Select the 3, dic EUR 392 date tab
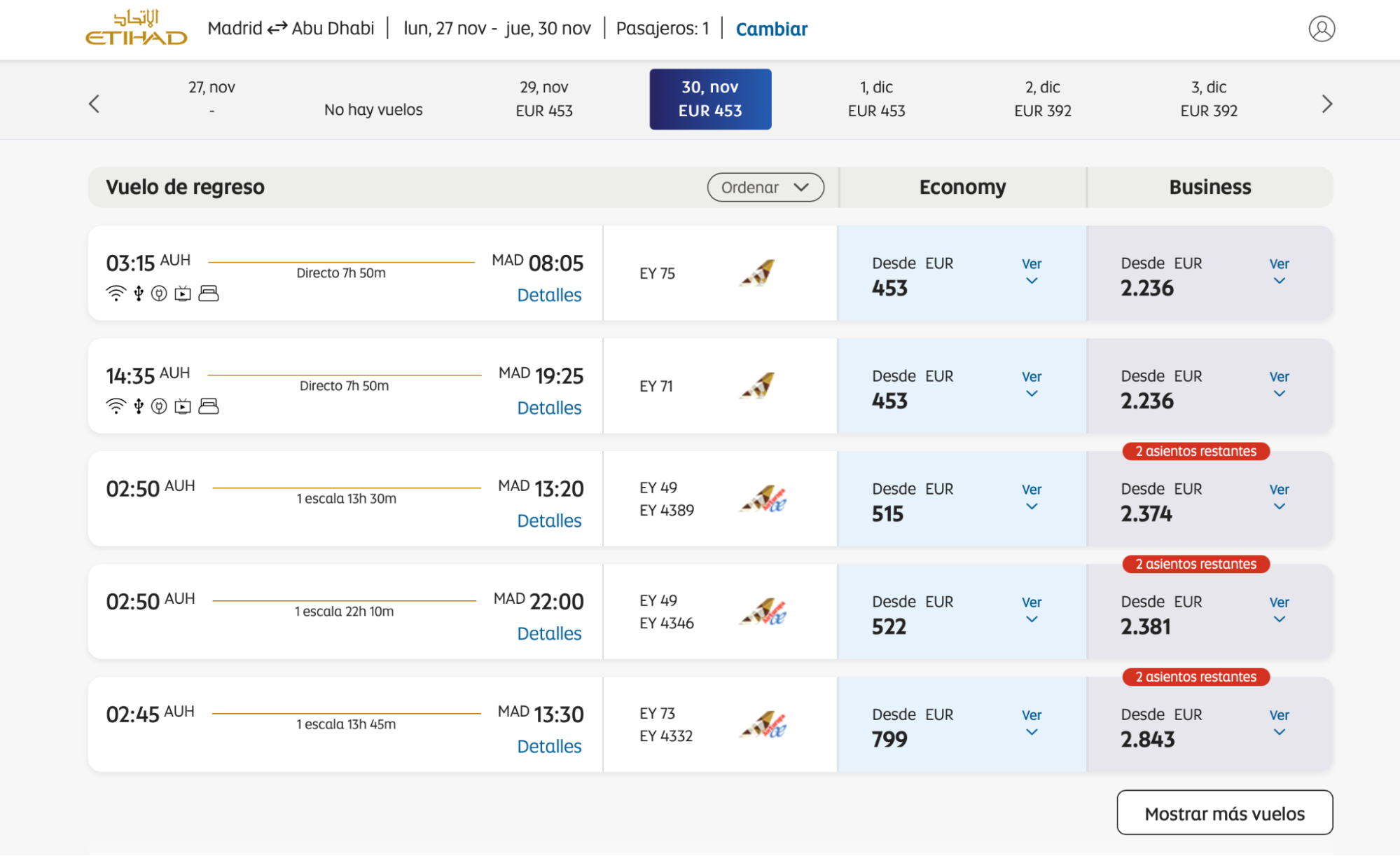1400x856 pixels. [x=1209, y=99]
